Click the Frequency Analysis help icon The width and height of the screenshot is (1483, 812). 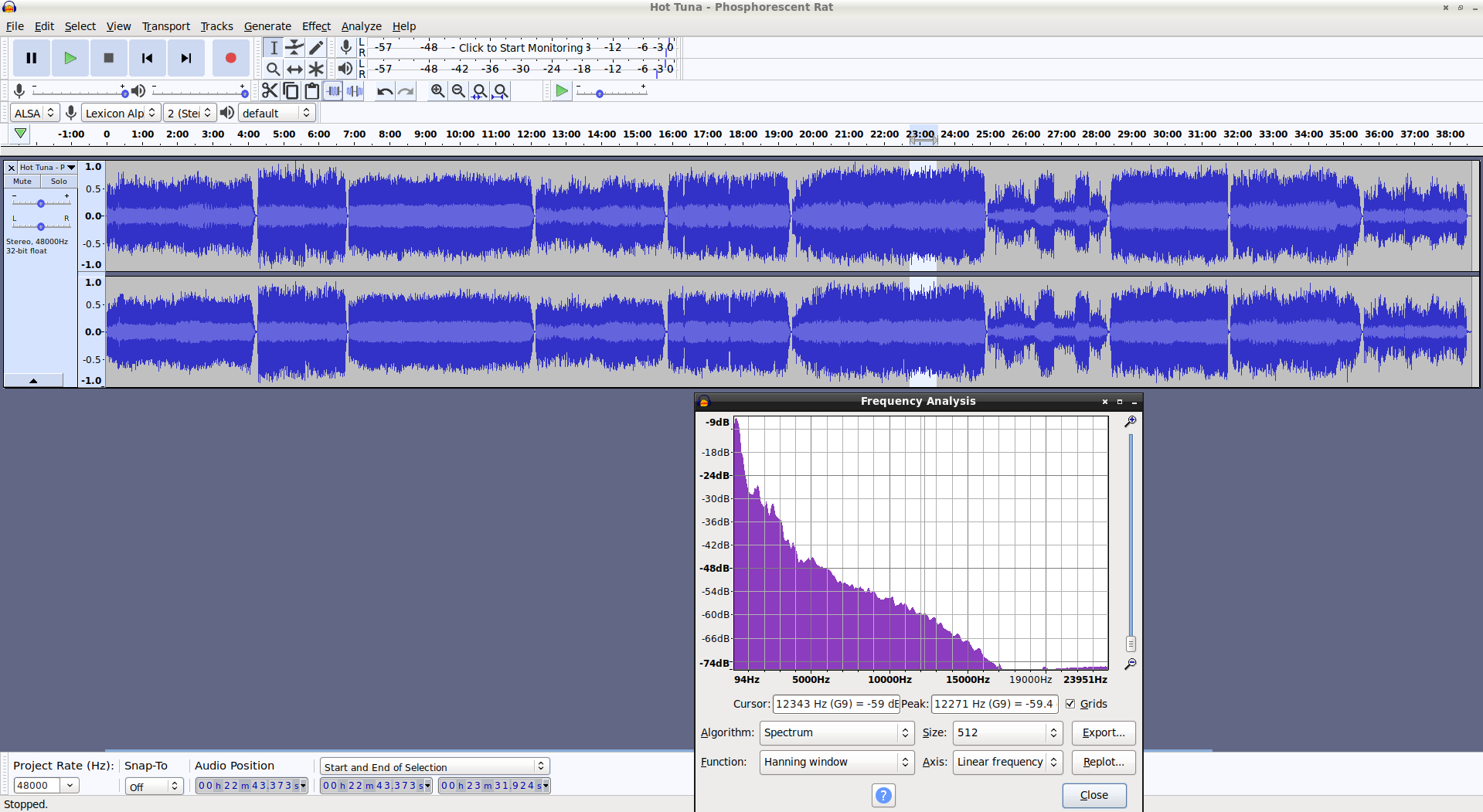click(x=883, y=795)
